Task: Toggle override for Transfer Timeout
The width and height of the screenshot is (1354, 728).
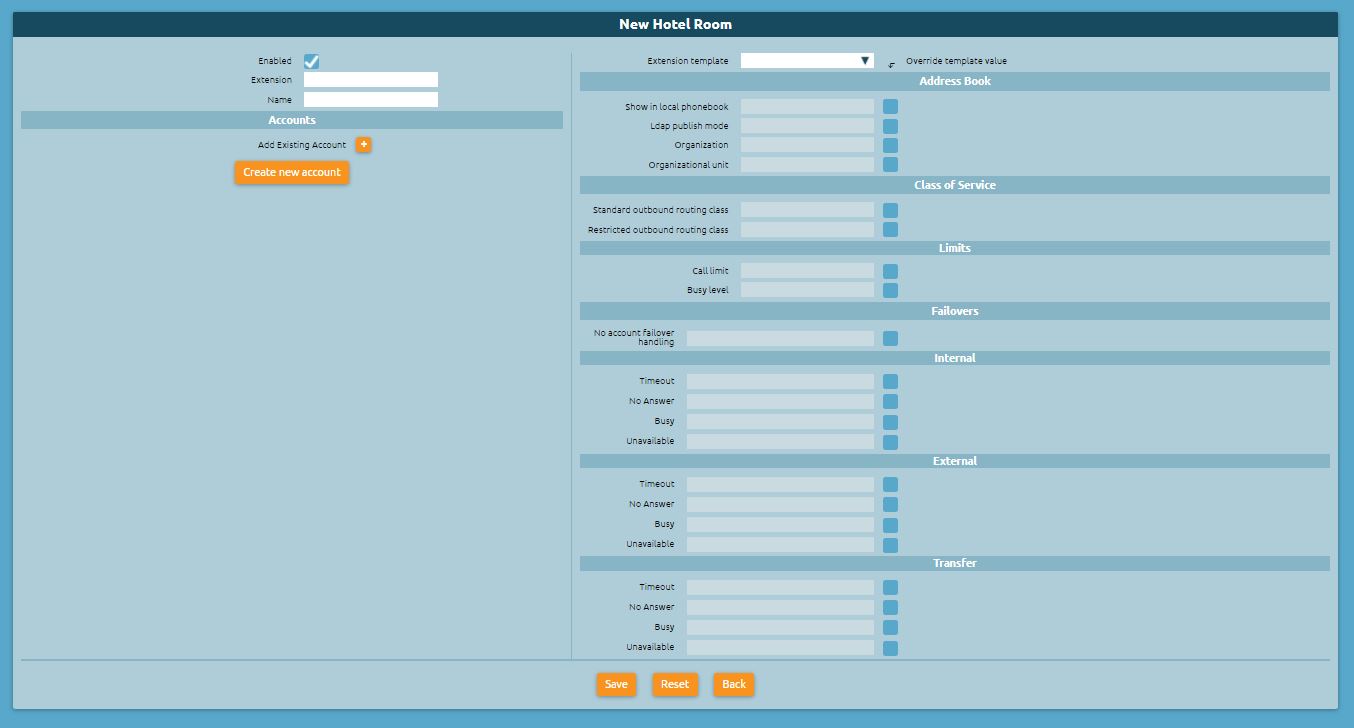Action: [890, 588]
